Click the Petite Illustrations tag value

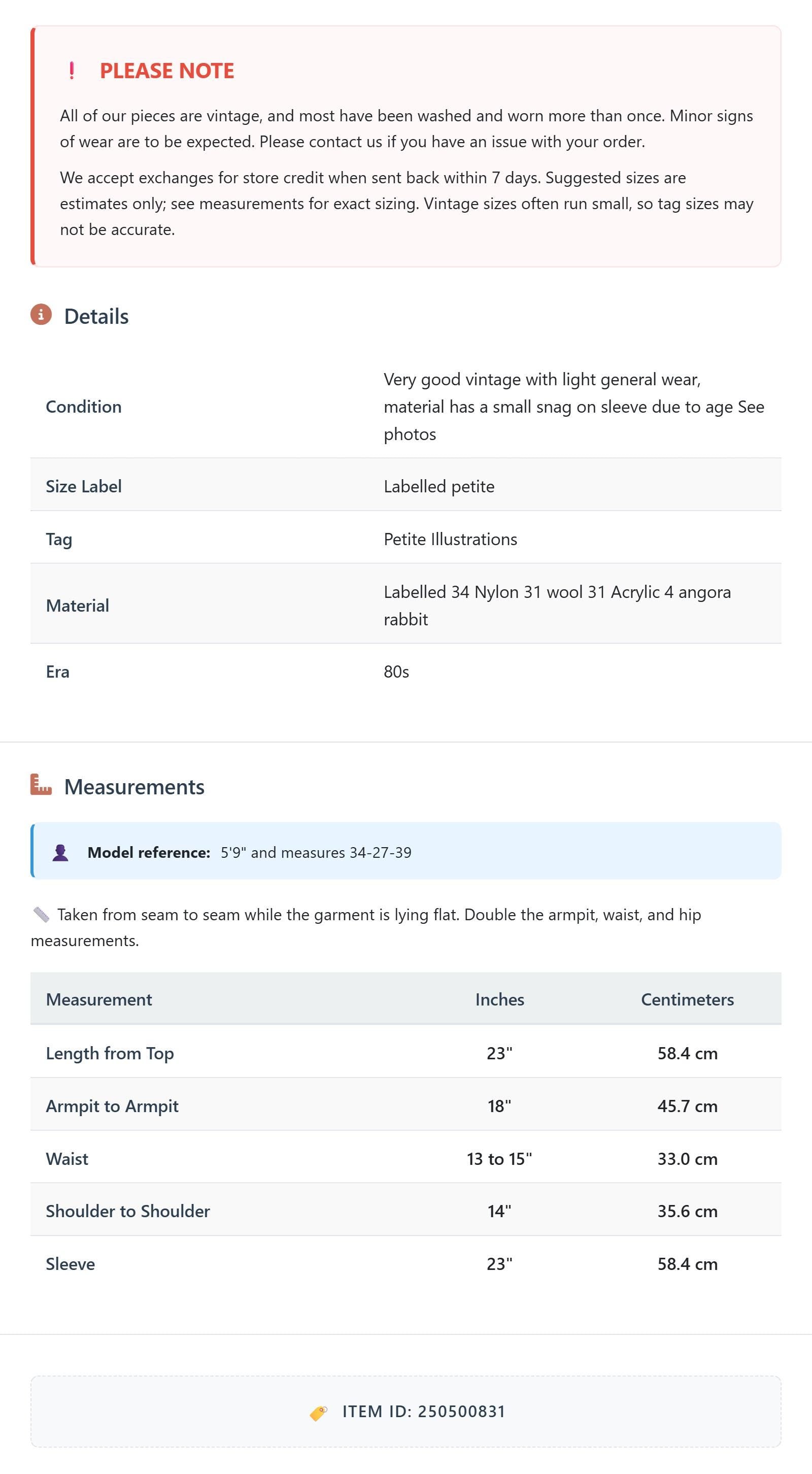pyautogui.click(x=450, y=539)
